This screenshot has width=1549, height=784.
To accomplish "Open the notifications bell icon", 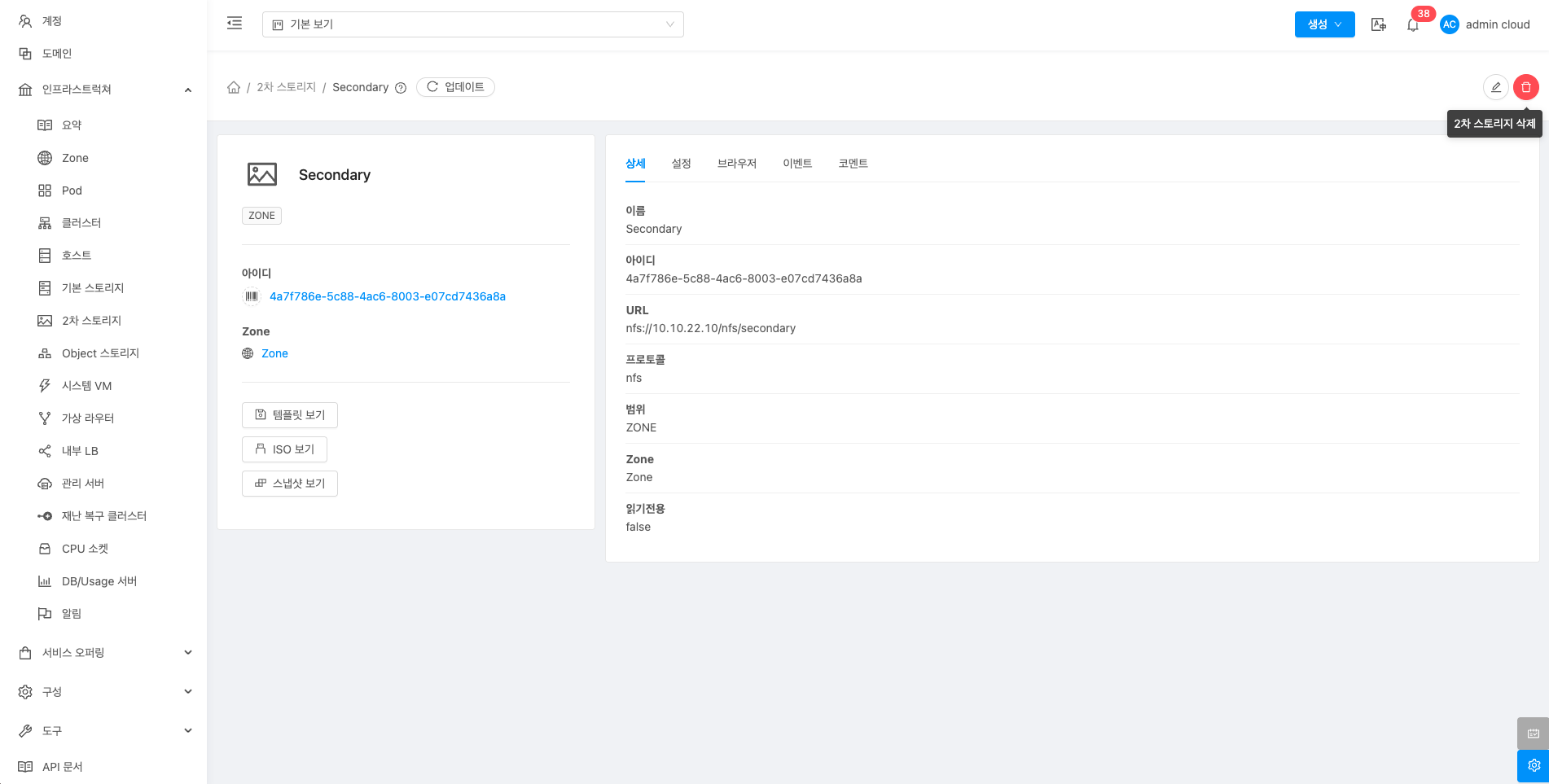I will pyautogui.click(x=1413, y=25).
